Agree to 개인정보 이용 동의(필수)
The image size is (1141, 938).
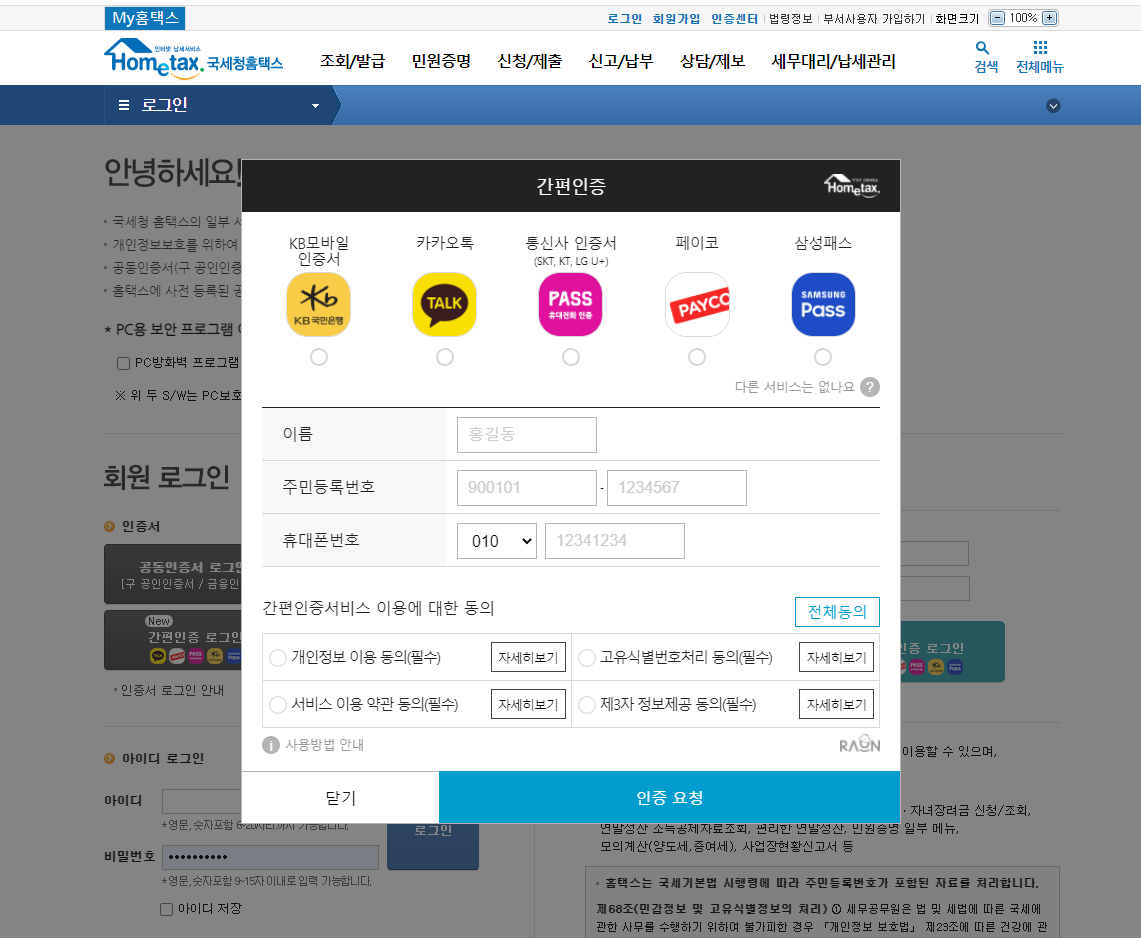pyautogui.click(x=277, y=658)
